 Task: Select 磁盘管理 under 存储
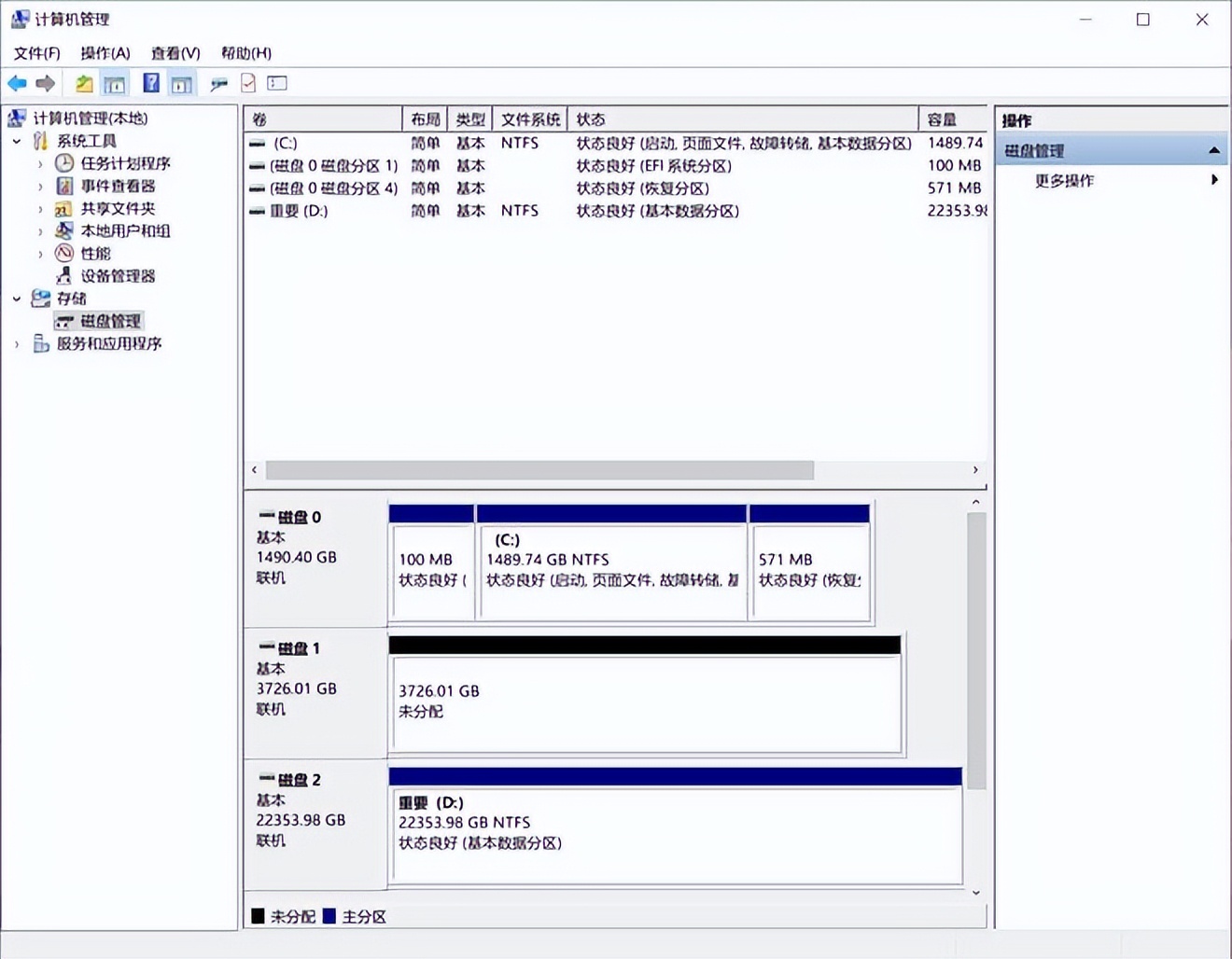(110, 322)
